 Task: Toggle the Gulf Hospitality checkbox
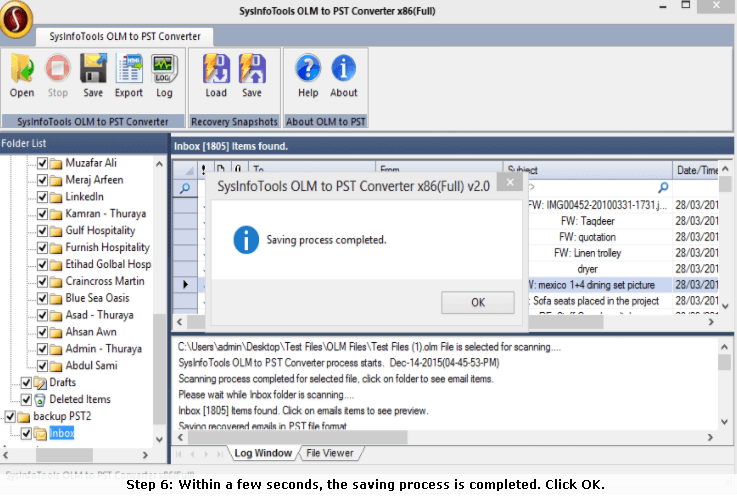pos(42,231)
